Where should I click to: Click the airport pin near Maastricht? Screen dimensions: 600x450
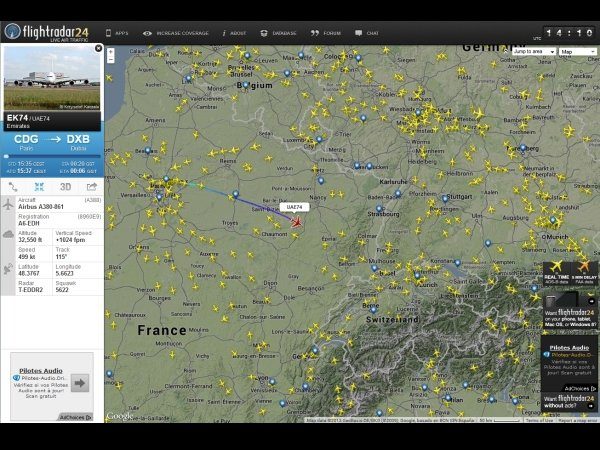pos(301,56)
